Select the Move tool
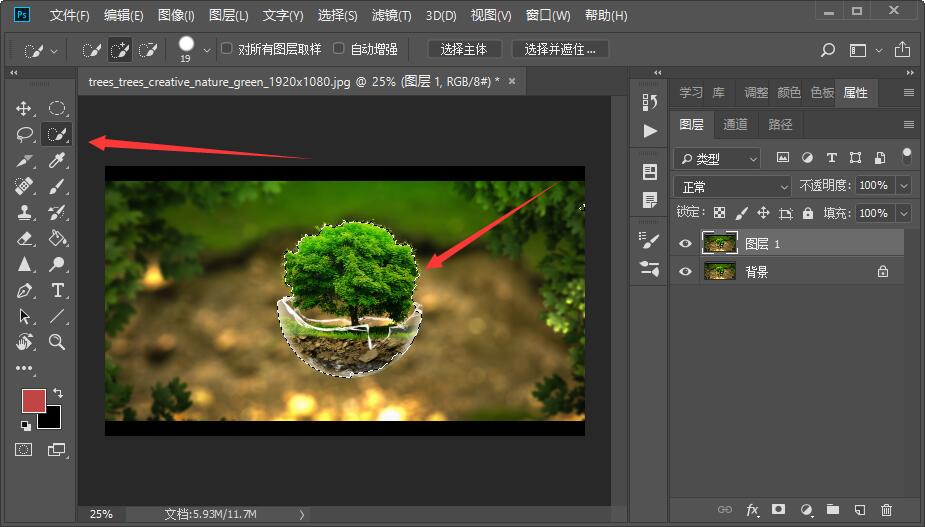This screenshot has height=527, width=925. pos(24,109)
